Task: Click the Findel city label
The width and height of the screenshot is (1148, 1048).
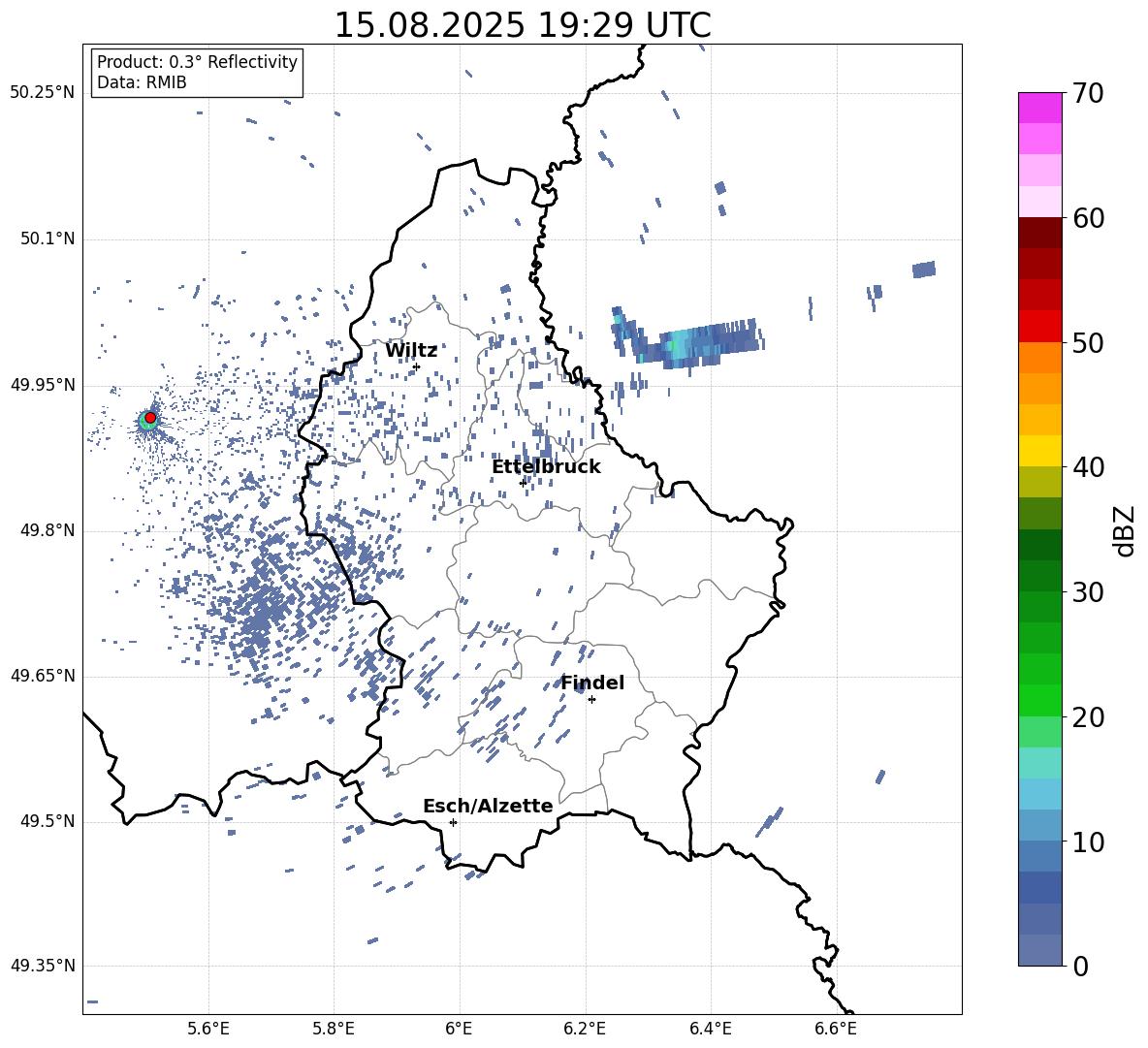Action: coord(592,683)
